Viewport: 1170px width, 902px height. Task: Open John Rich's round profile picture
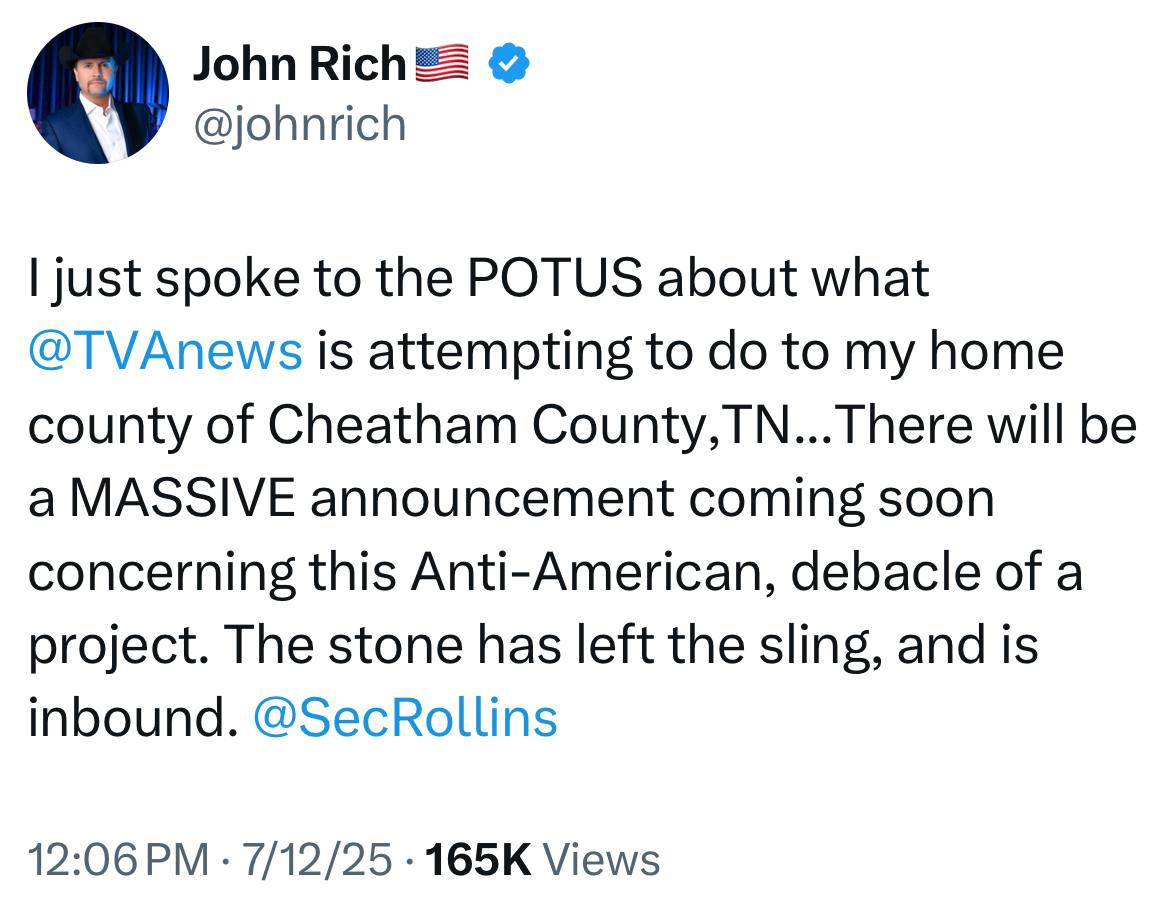(x=98, y=93)
